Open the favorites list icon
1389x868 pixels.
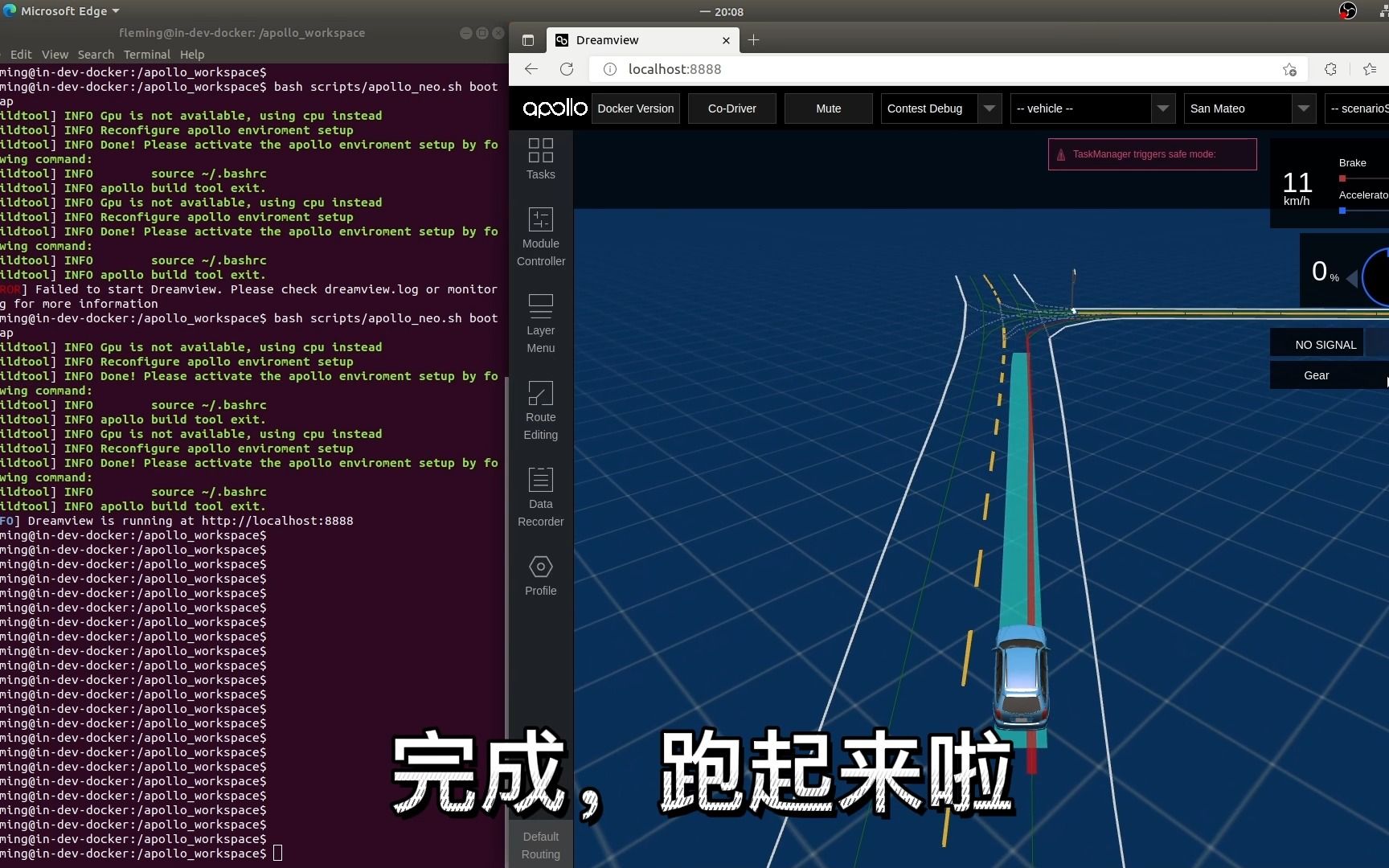point(1371,69)
